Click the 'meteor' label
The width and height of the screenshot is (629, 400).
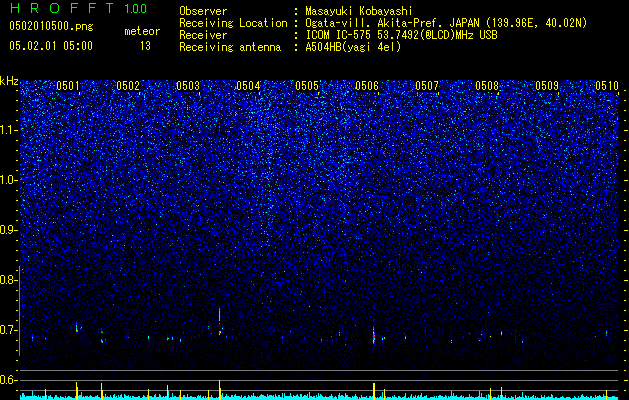click(x=142, y=31)
